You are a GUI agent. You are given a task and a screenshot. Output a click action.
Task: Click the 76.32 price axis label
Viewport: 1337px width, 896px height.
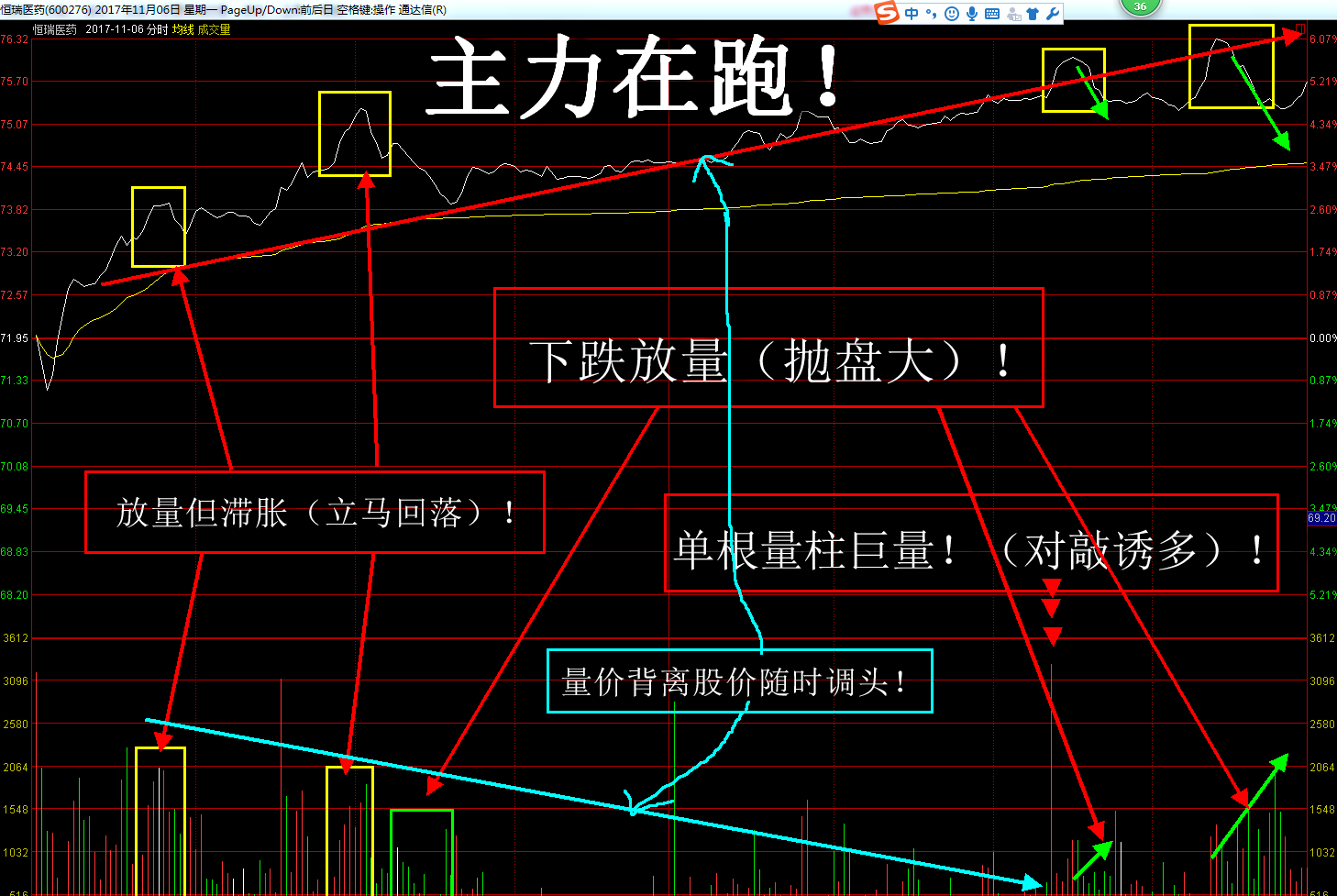tap(14, 39)
